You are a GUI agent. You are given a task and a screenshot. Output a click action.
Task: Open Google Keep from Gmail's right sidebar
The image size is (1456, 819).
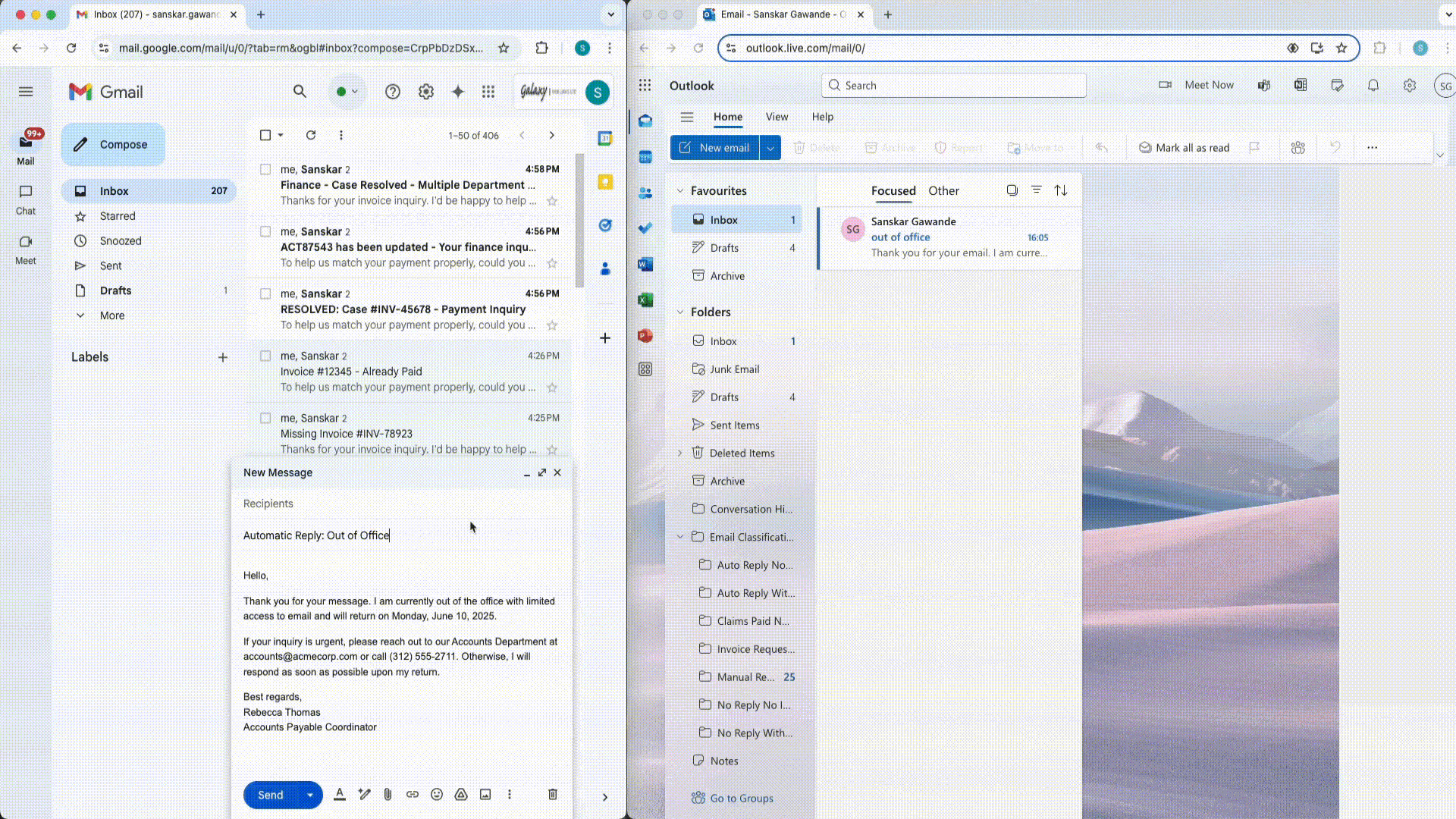point(604,182)
